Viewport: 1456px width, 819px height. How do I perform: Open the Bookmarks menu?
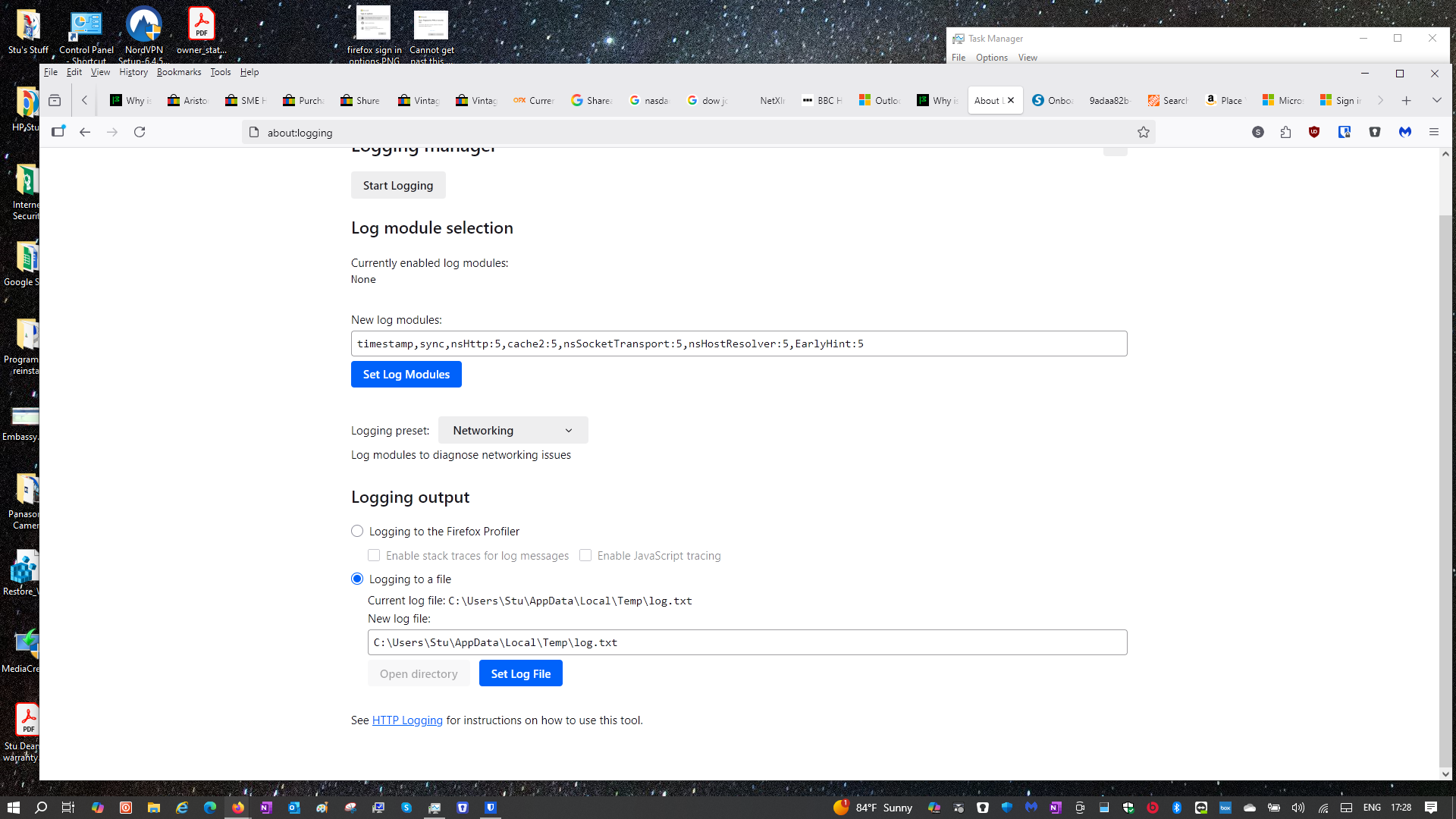point(179,72)
